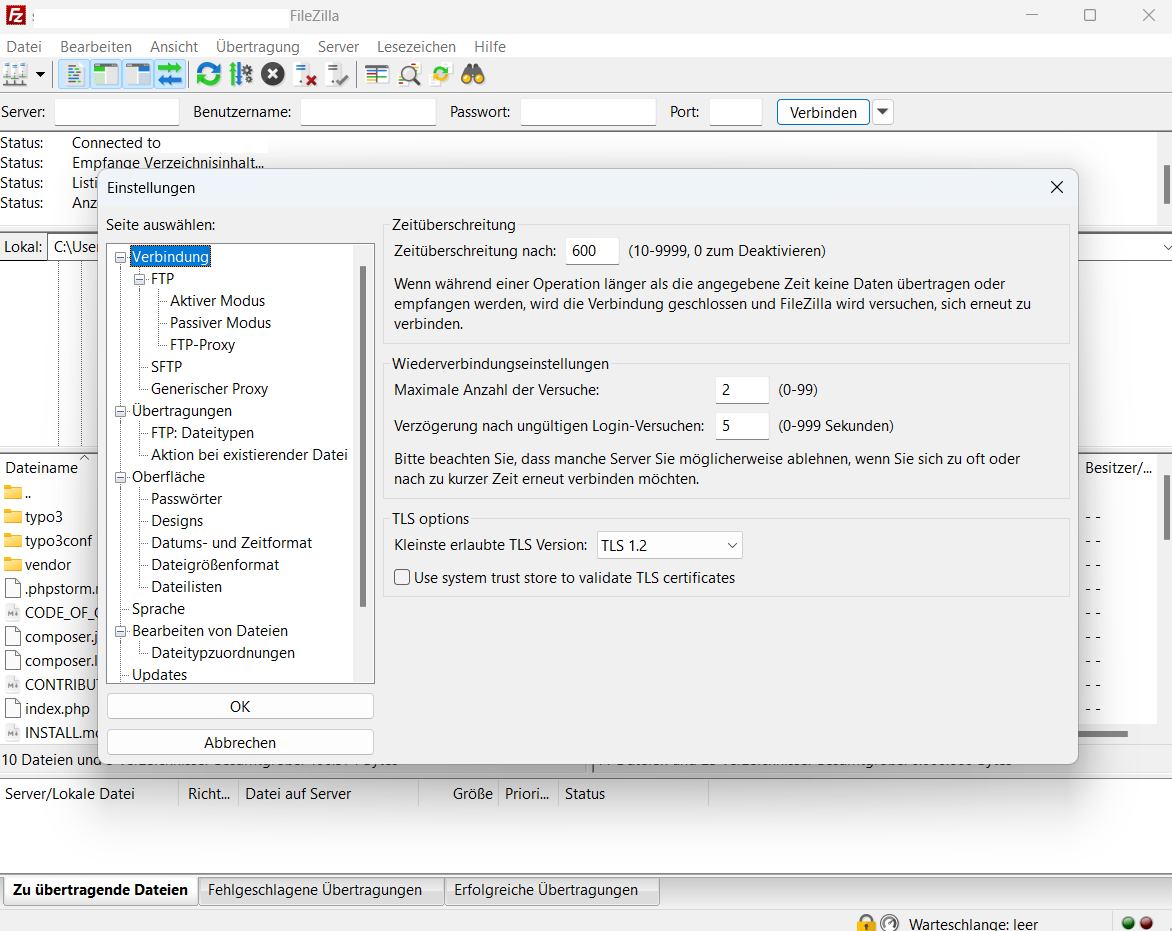Screen dimensions: 1172x931
Task: Switch to Zu übertragende Dateien tab
Action: pos(100,890)
